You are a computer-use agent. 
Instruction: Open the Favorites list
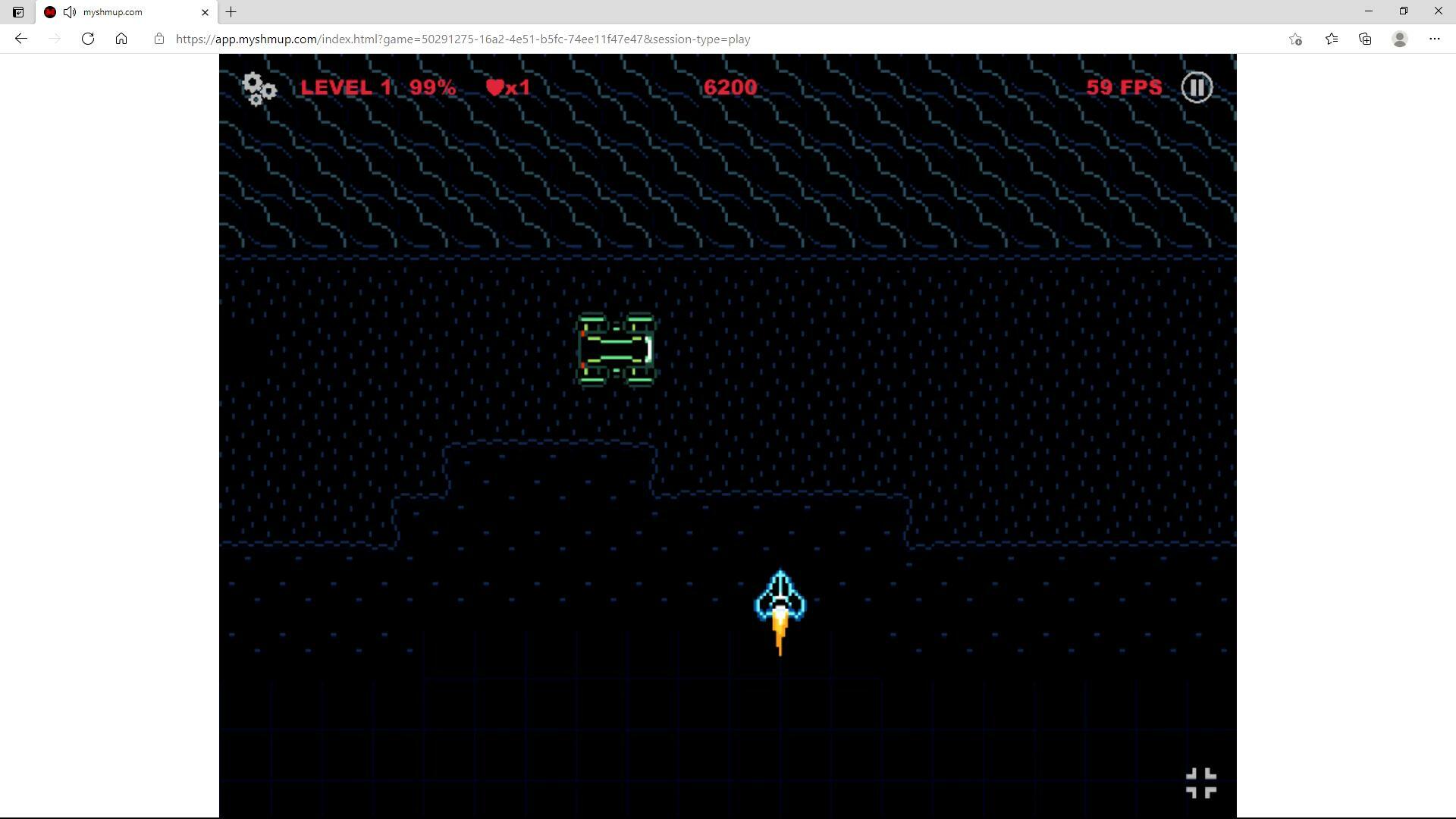(1331, 39)
